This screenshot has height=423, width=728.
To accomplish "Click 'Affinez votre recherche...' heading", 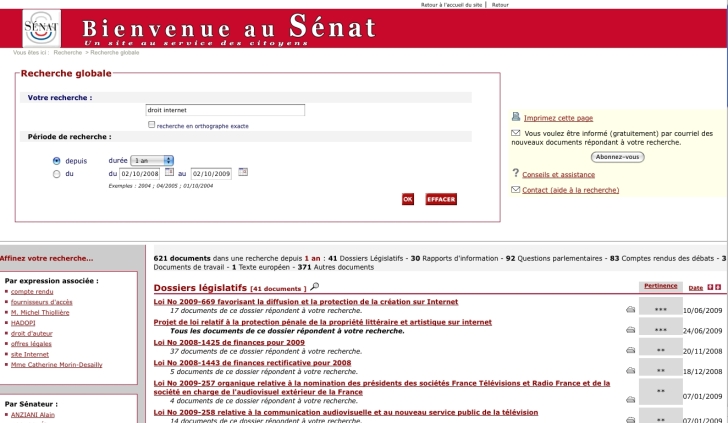I will click(47, 258).
